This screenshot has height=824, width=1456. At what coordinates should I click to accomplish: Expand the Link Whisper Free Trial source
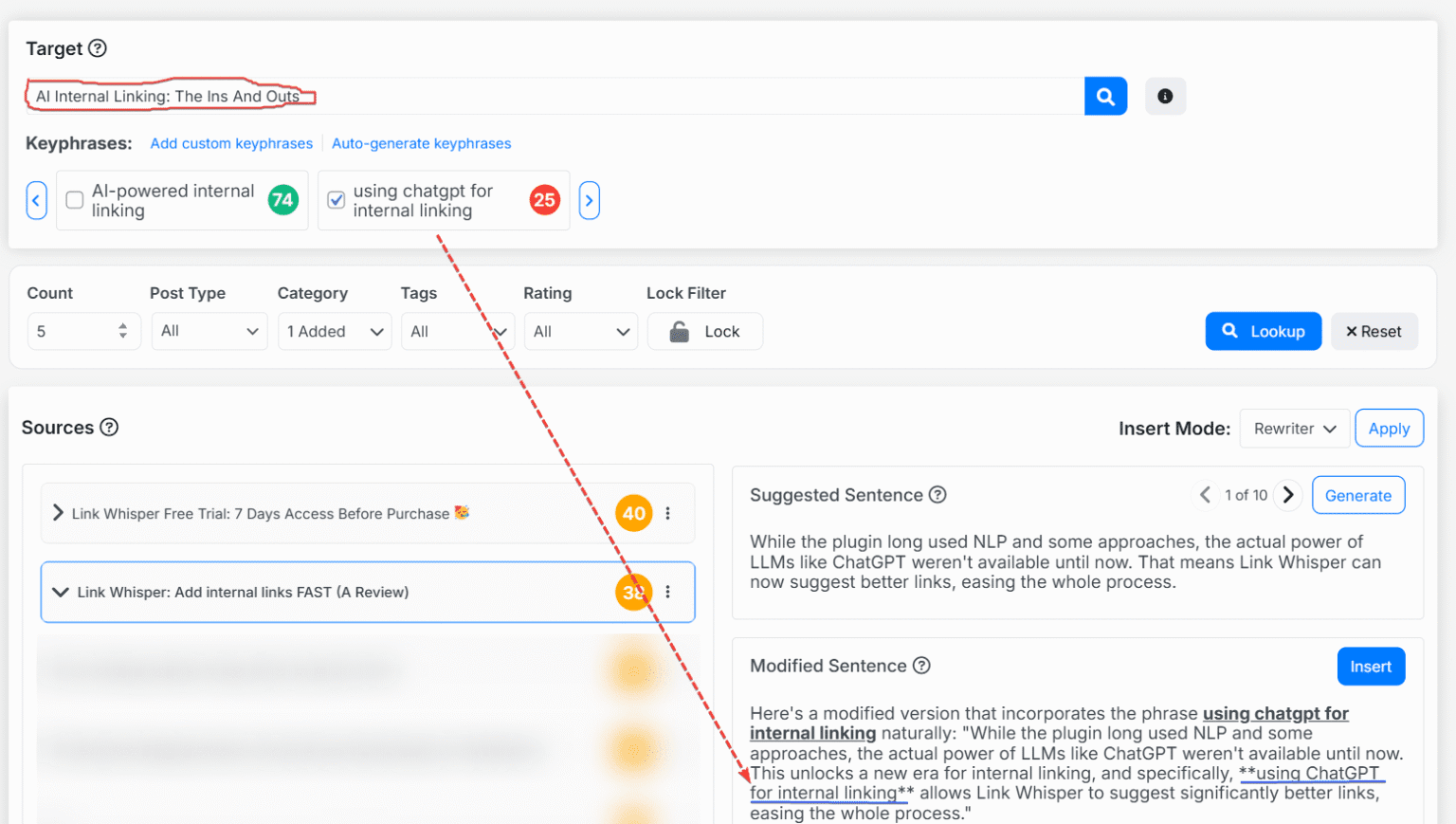pos(58,513)
